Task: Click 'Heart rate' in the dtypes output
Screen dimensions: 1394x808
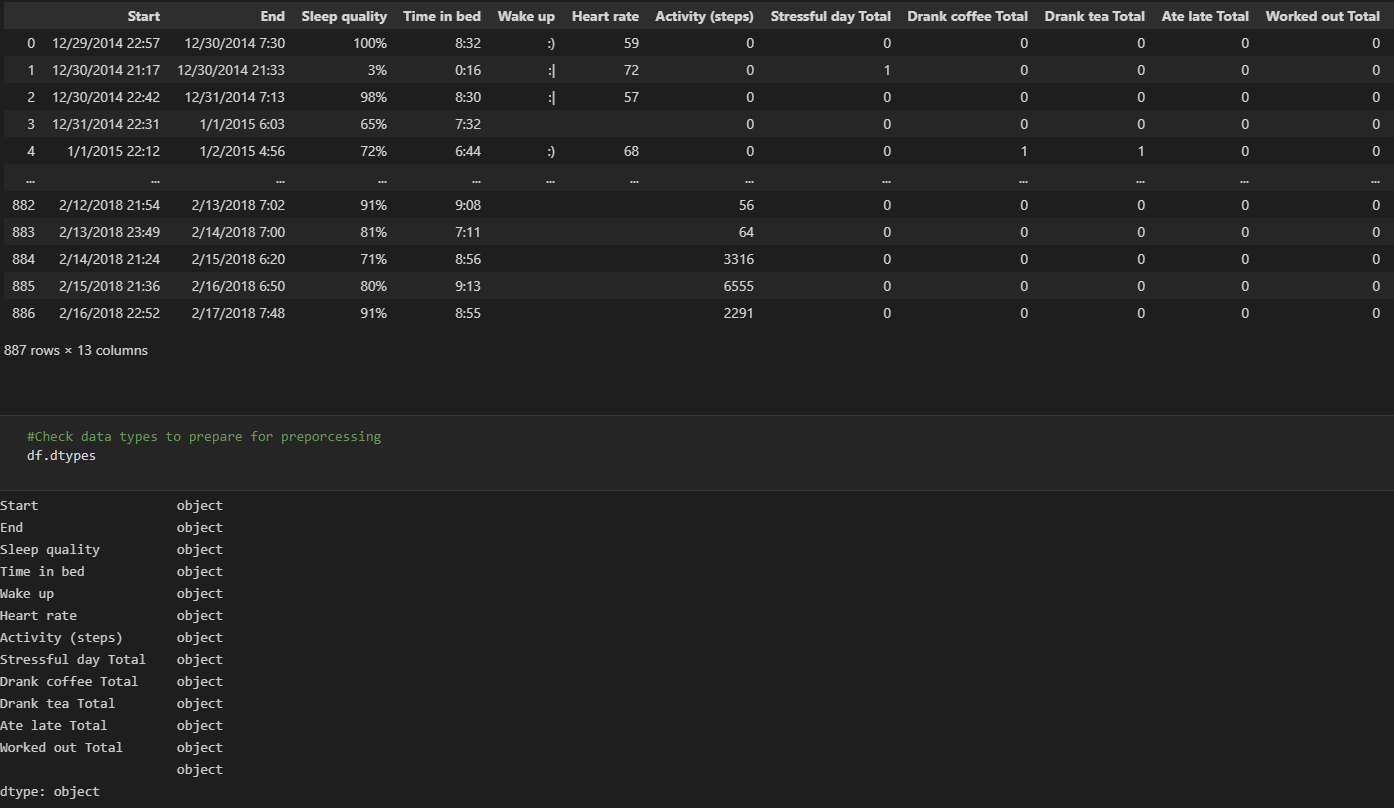Action: 38,615
